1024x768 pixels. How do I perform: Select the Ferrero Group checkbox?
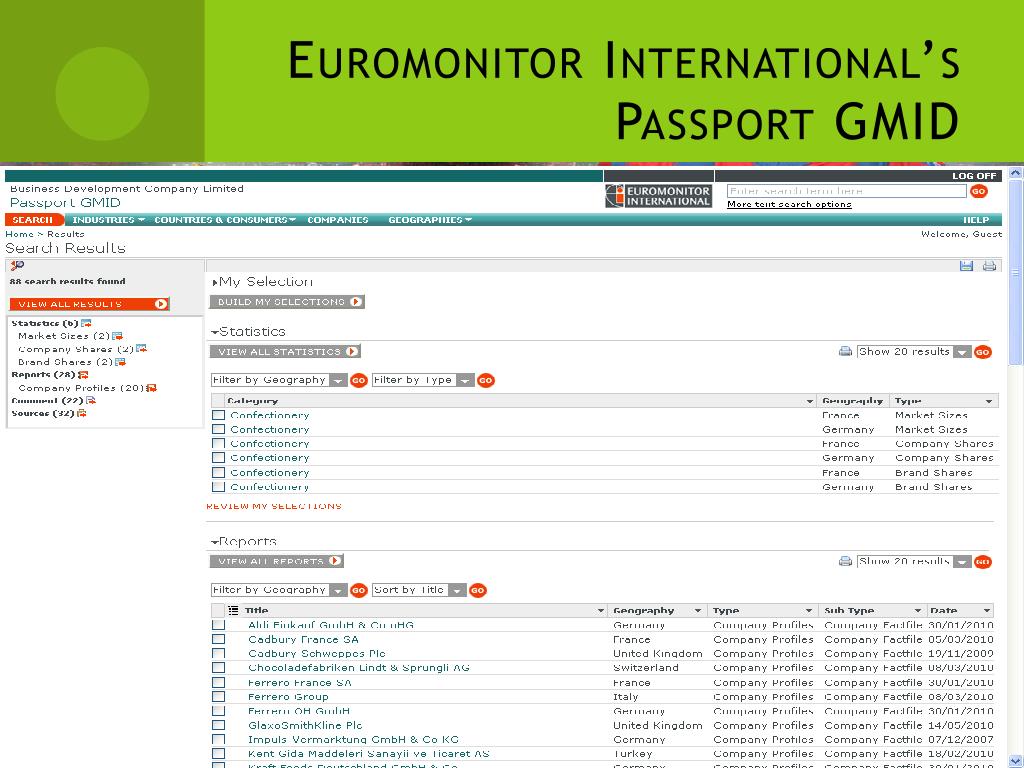pos(218,697)
